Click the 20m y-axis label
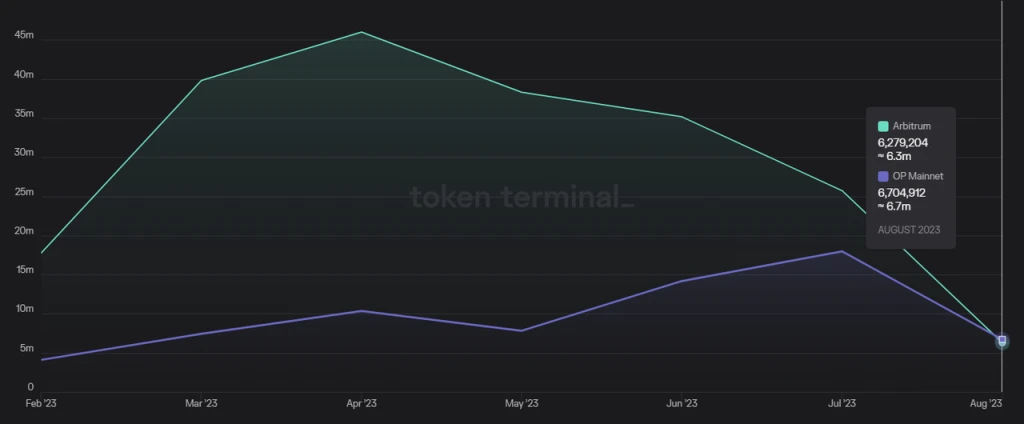 tap(24, 231)
